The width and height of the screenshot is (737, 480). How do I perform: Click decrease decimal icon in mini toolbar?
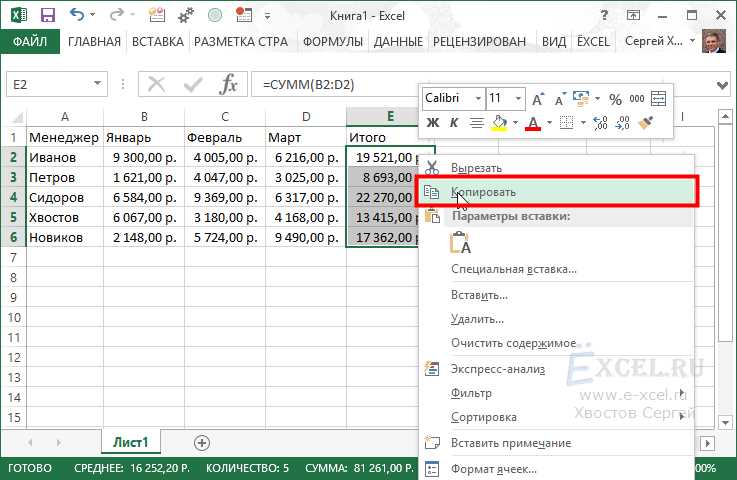click(622, 123)
